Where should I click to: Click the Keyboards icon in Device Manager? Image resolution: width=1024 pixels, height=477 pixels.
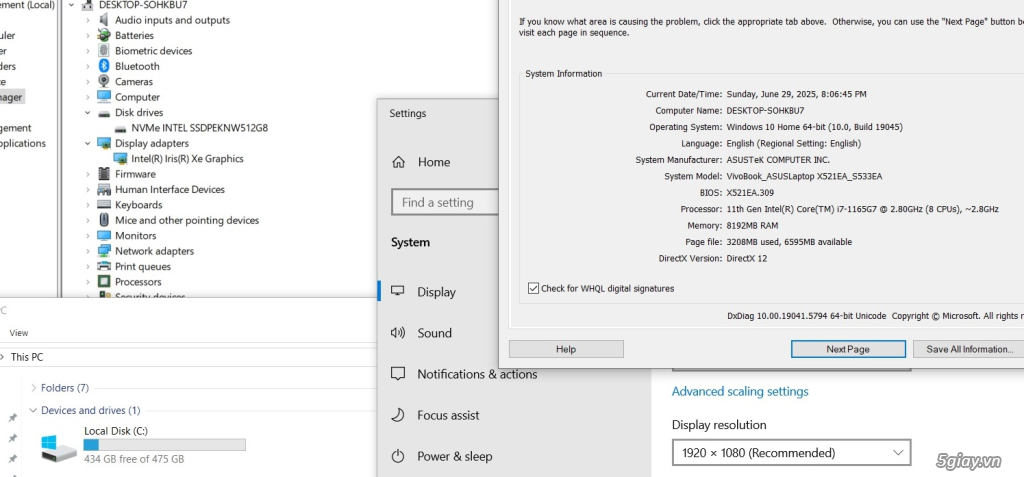click(104, 205)
